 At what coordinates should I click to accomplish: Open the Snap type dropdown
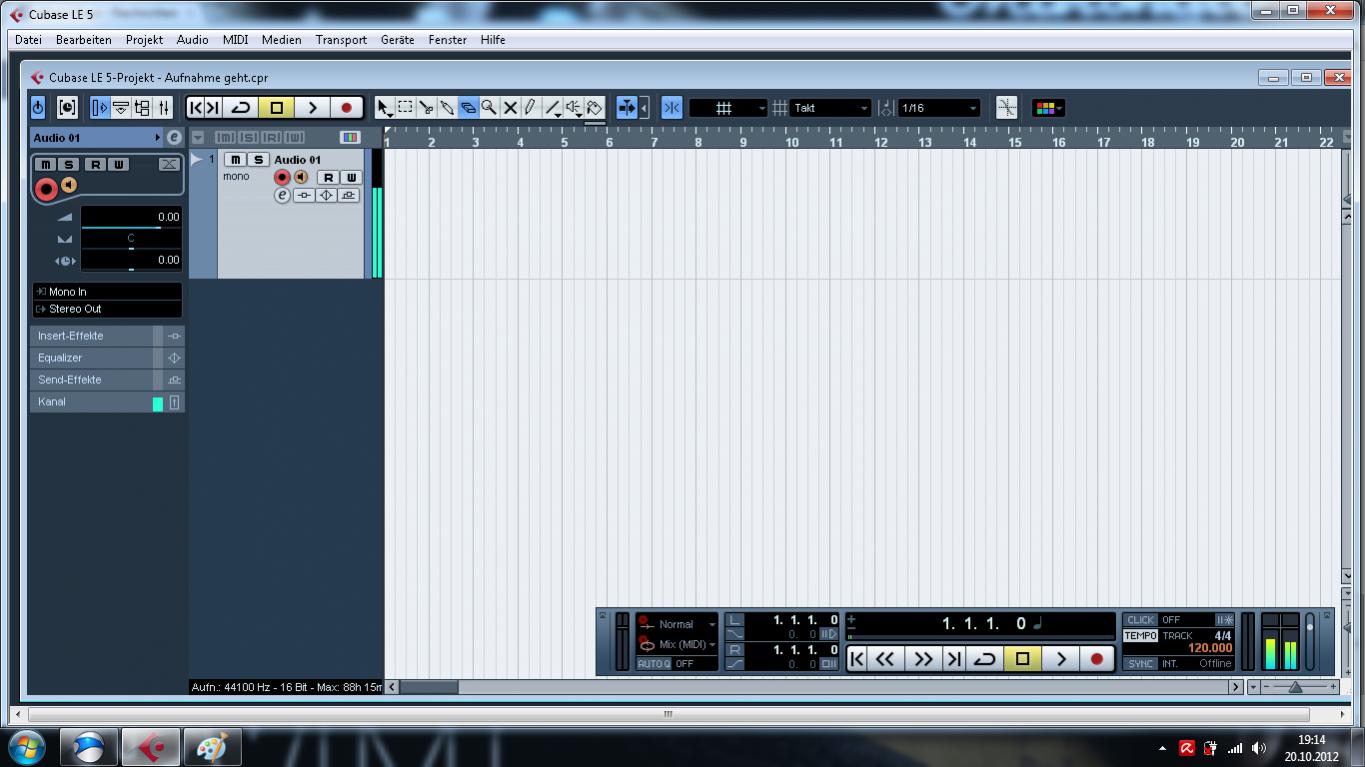tap(728, 108)
